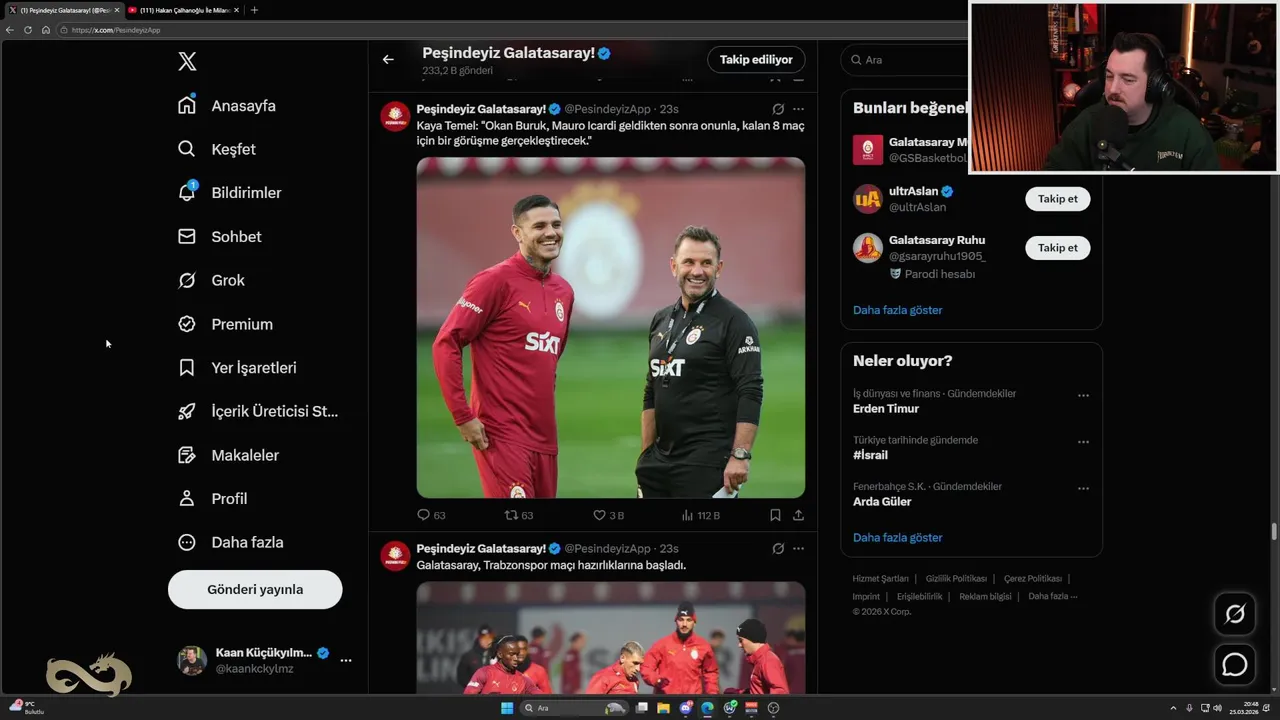Click the Gönderi yayınla button
The image size is (1280, 720).
point(255,589)
